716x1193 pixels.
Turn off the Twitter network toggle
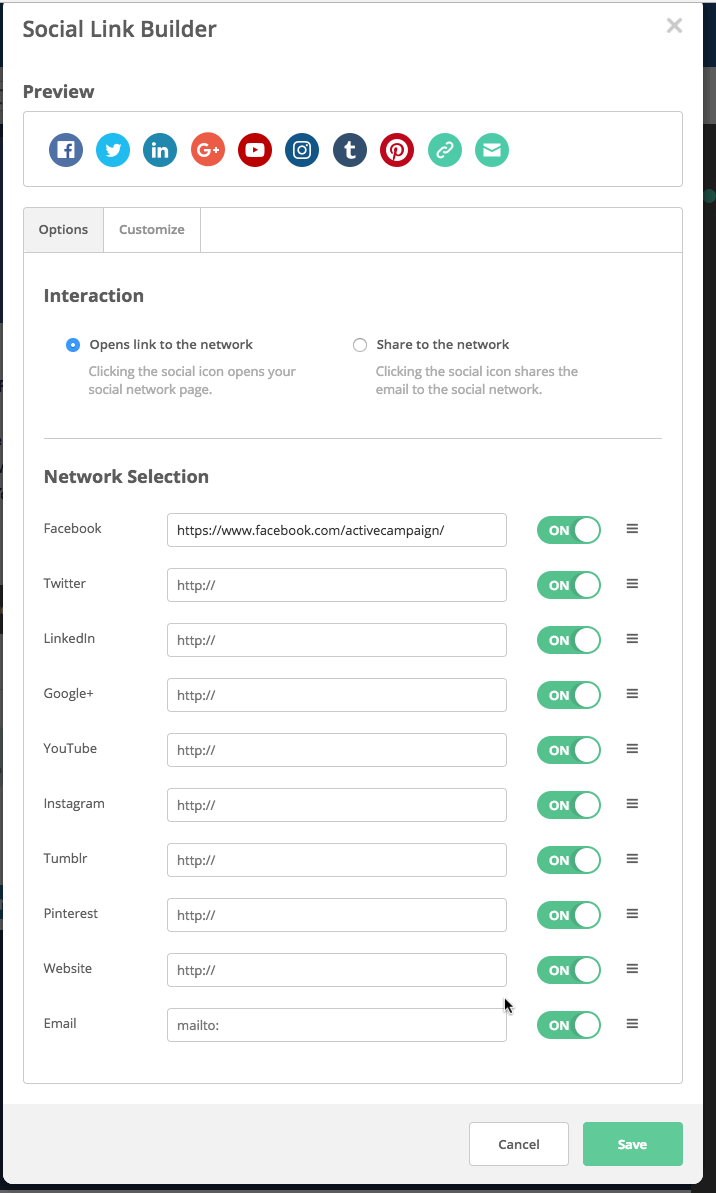click(569, 585)
